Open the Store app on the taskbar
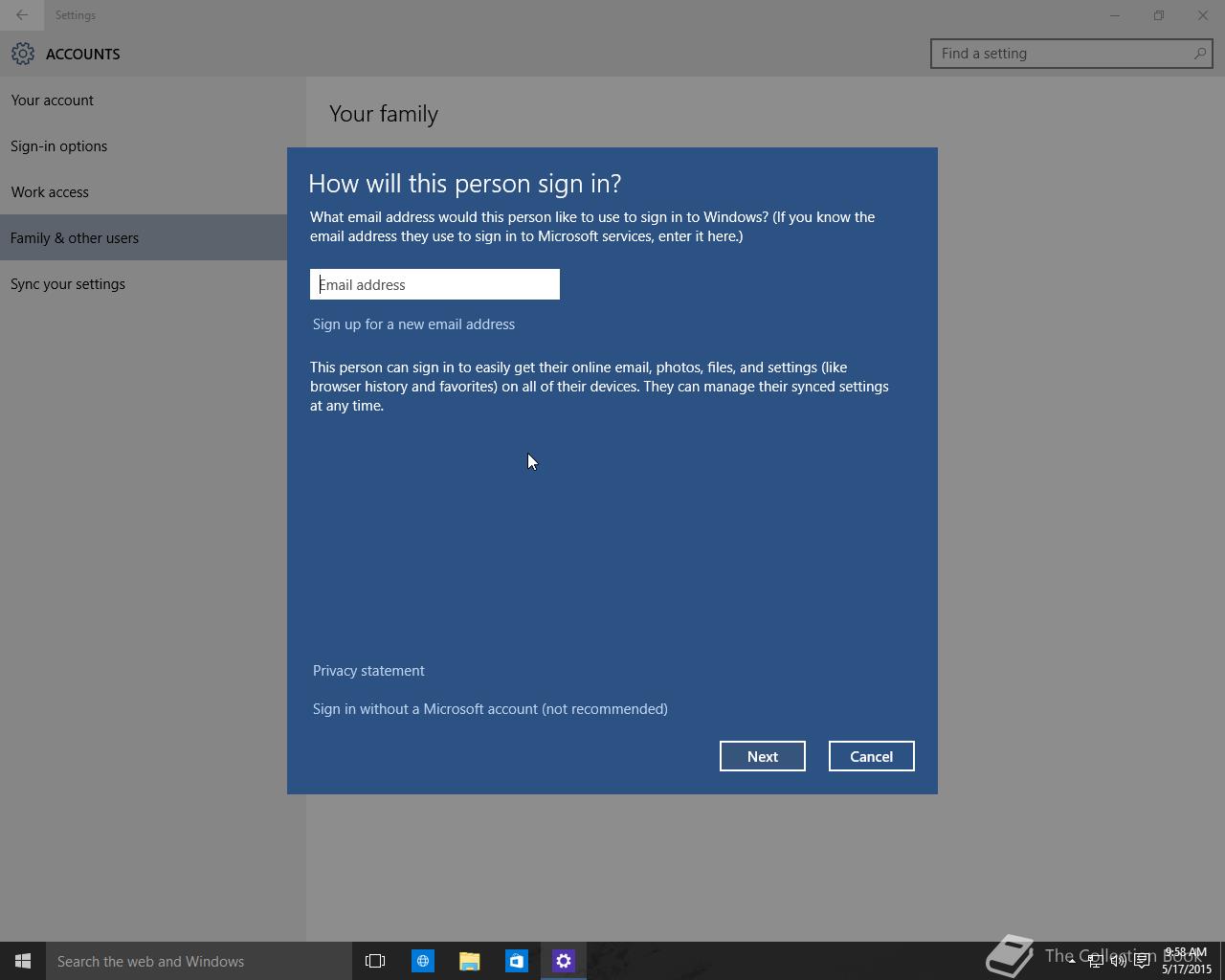This screenshot has width=1225, height=980. click(516, 961)
